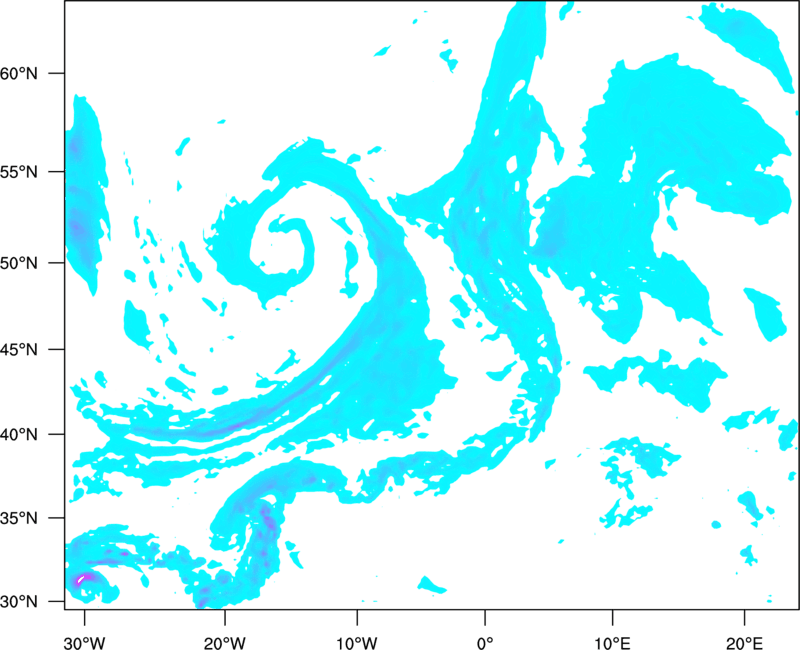Click the 30°W longitude label
Image resolution: width=800 pixels, height=650 pixels.
coord(85,643)
